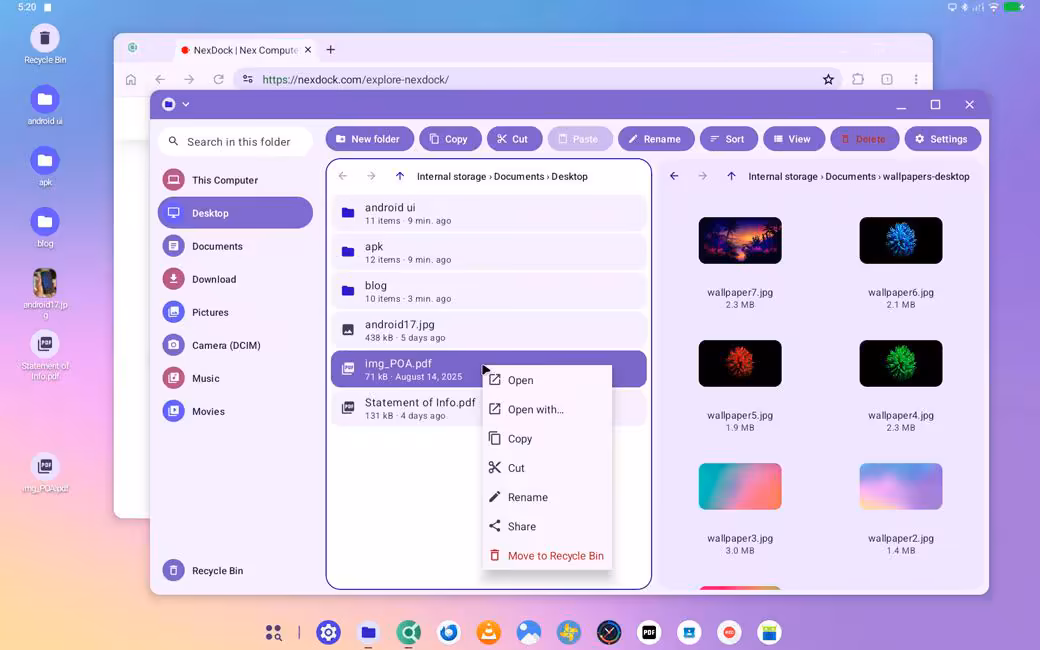The height and width of the screenshot is (650, 1040).
Task: Open Recycle Bin in sidebar
Action: (x=235, y=570)
